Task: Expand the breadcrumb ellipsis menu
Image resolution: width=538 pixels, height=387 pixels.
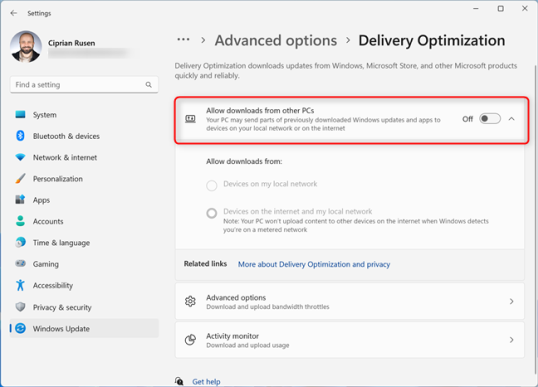Action: [x=183, y=40]
